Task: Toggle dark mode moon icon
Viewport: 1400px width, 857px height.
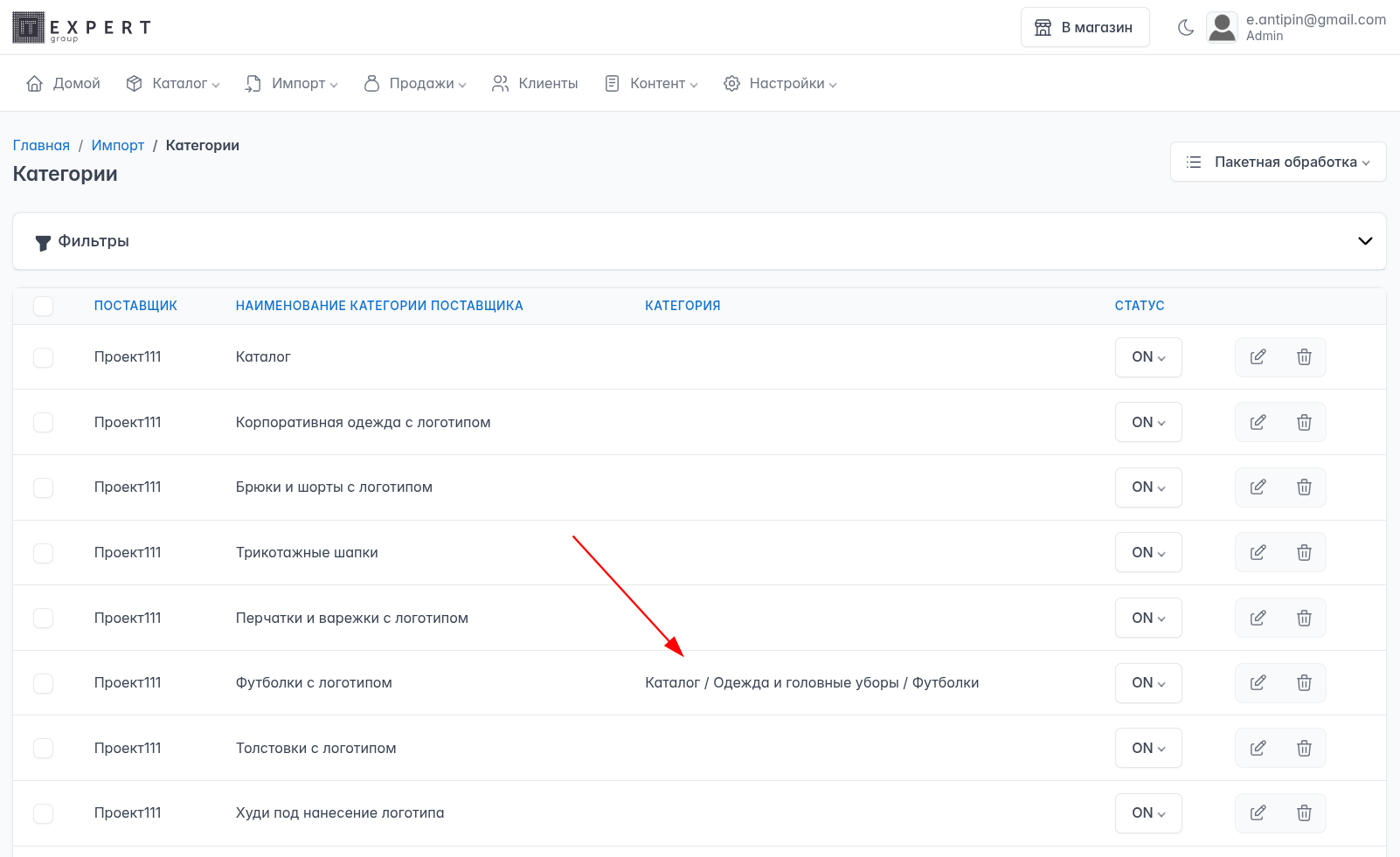Action: pyautogui.click(x=1186, y=28)
